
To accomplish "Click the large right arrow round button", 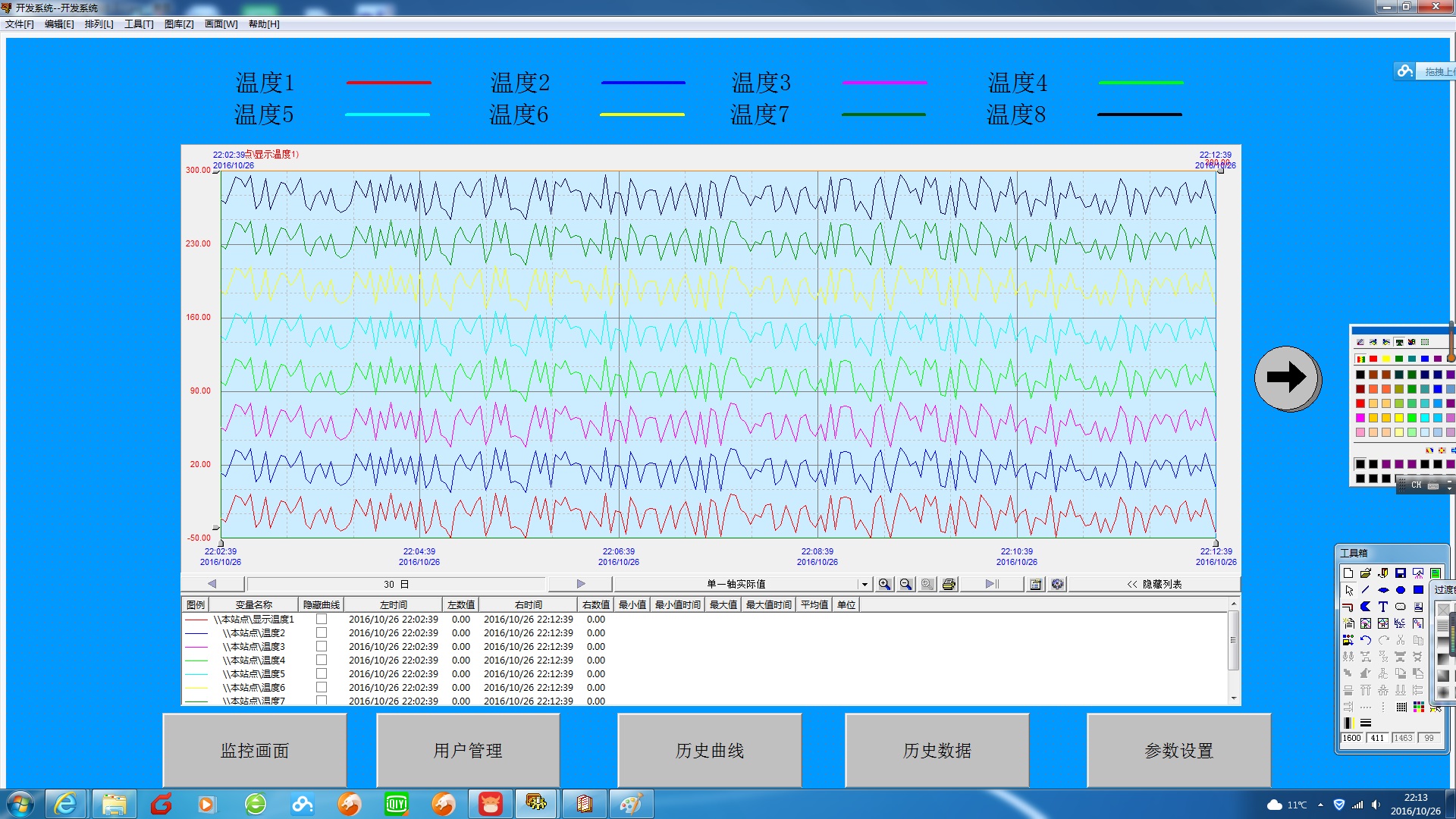I will pyautogui.click(x=1287, y=378).
